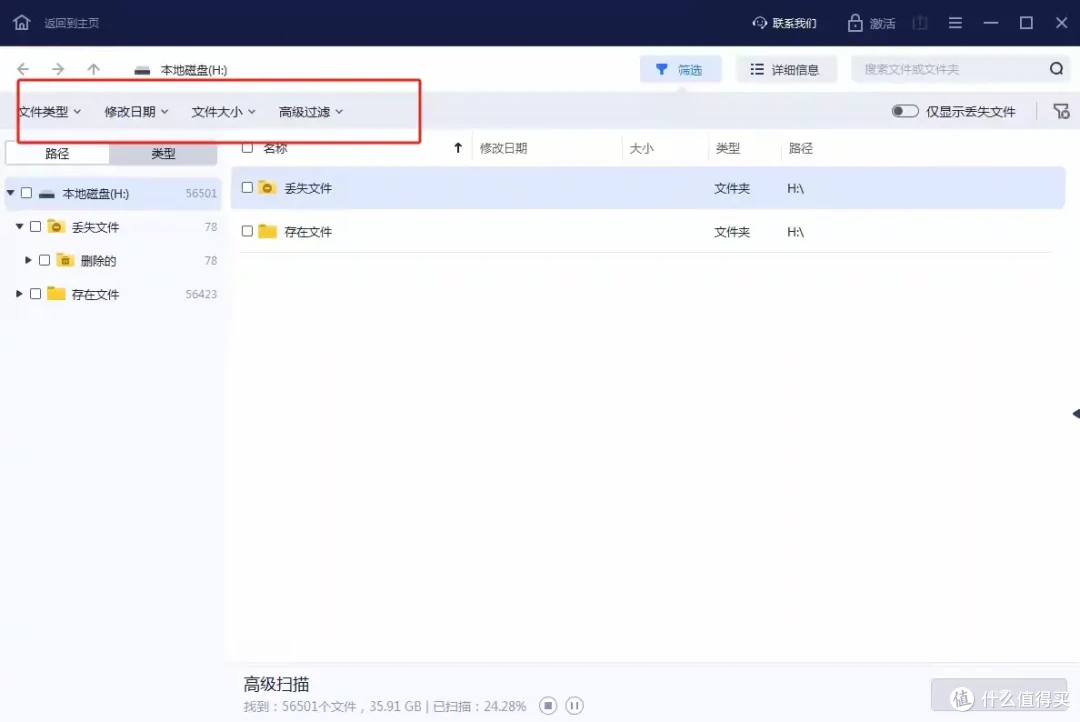The height and width of the screenshot is (722, 1080).
Task: Click the side panel collapse arrow at right edge
Action: pos(1076,413)
